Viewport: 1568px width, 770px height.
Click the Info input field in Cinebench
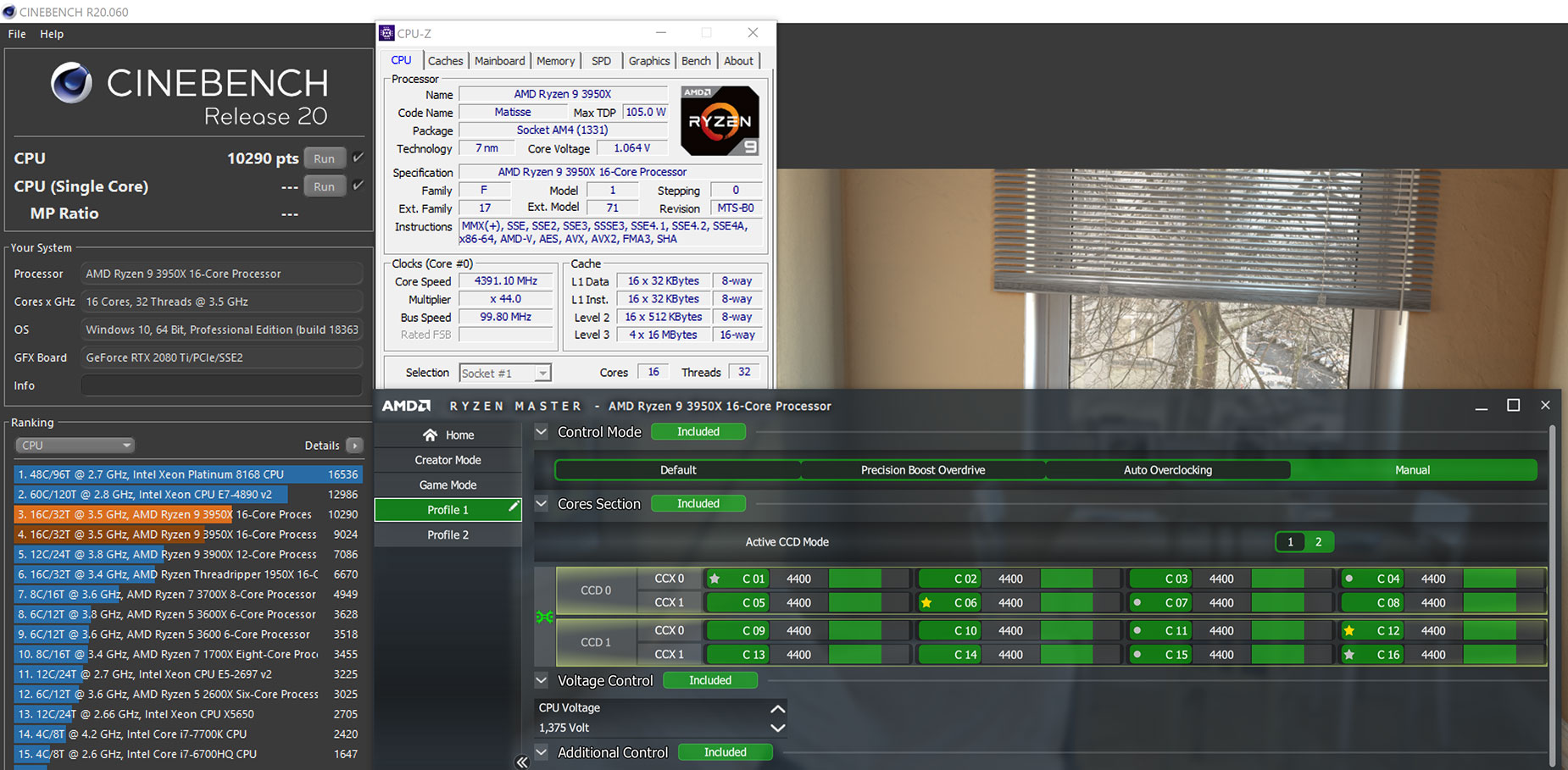click(x=222, y=385)
